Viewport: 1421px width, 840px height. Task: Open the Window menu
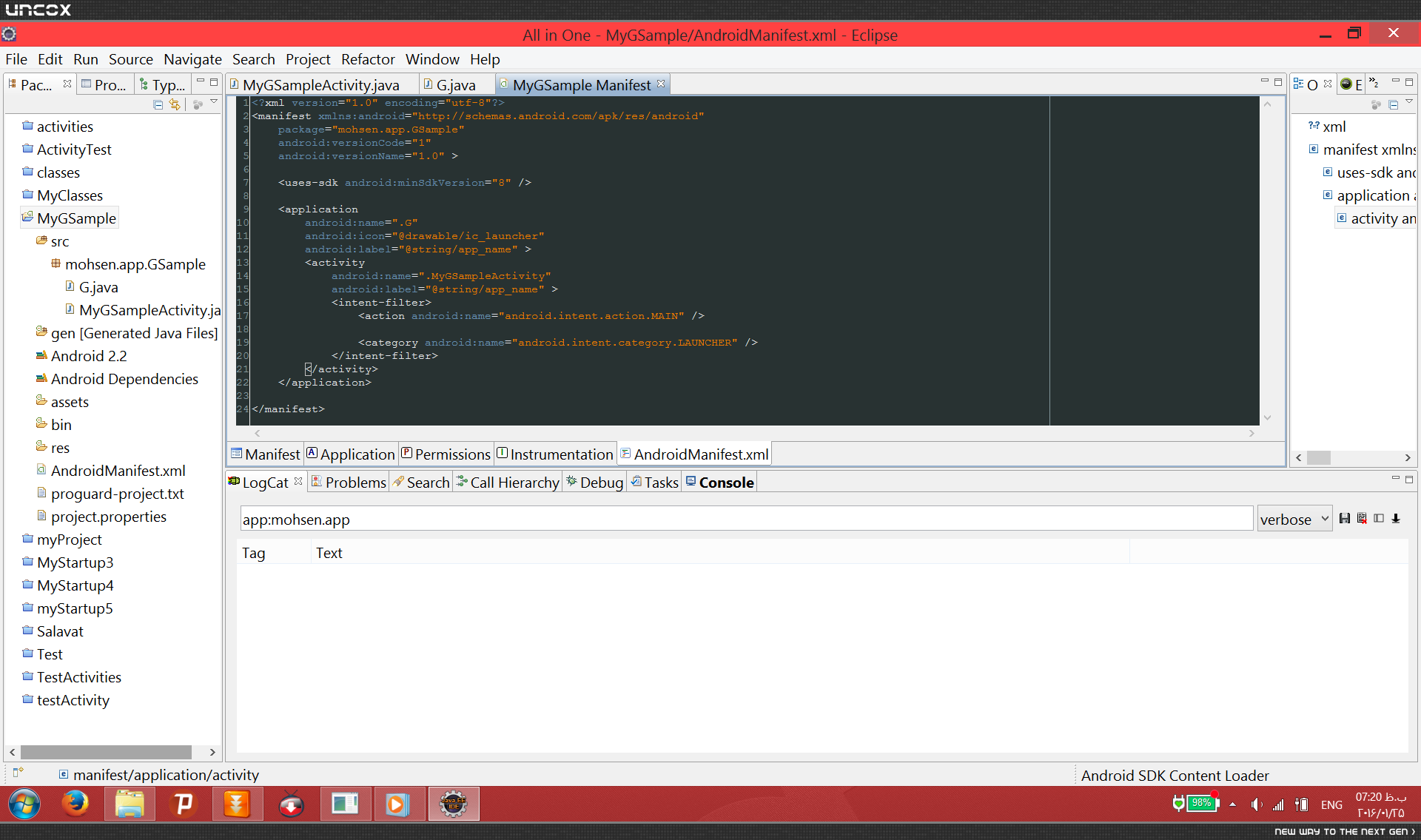[x=432, y=59]
